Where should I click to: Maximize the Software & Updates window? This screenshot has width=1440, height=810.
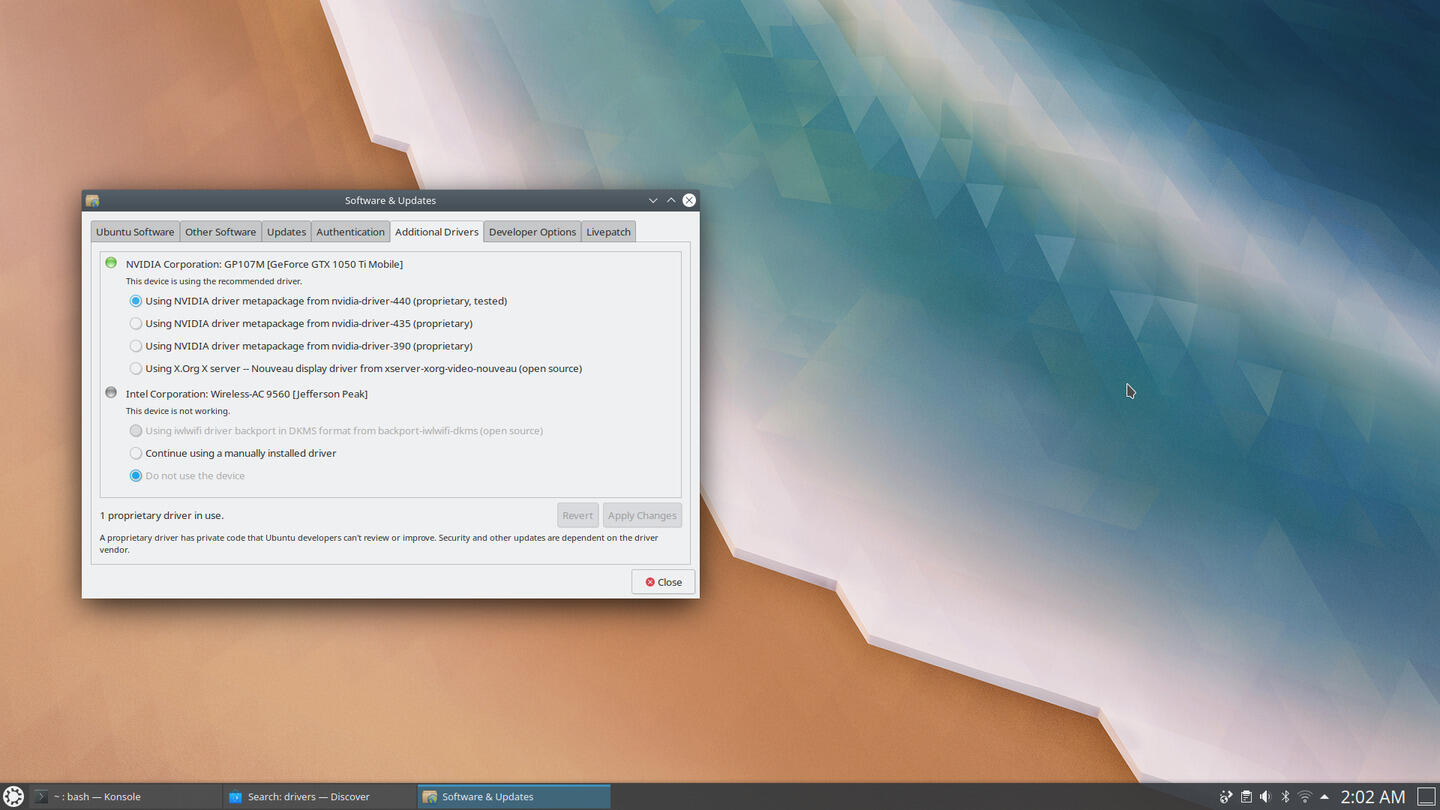671,201
